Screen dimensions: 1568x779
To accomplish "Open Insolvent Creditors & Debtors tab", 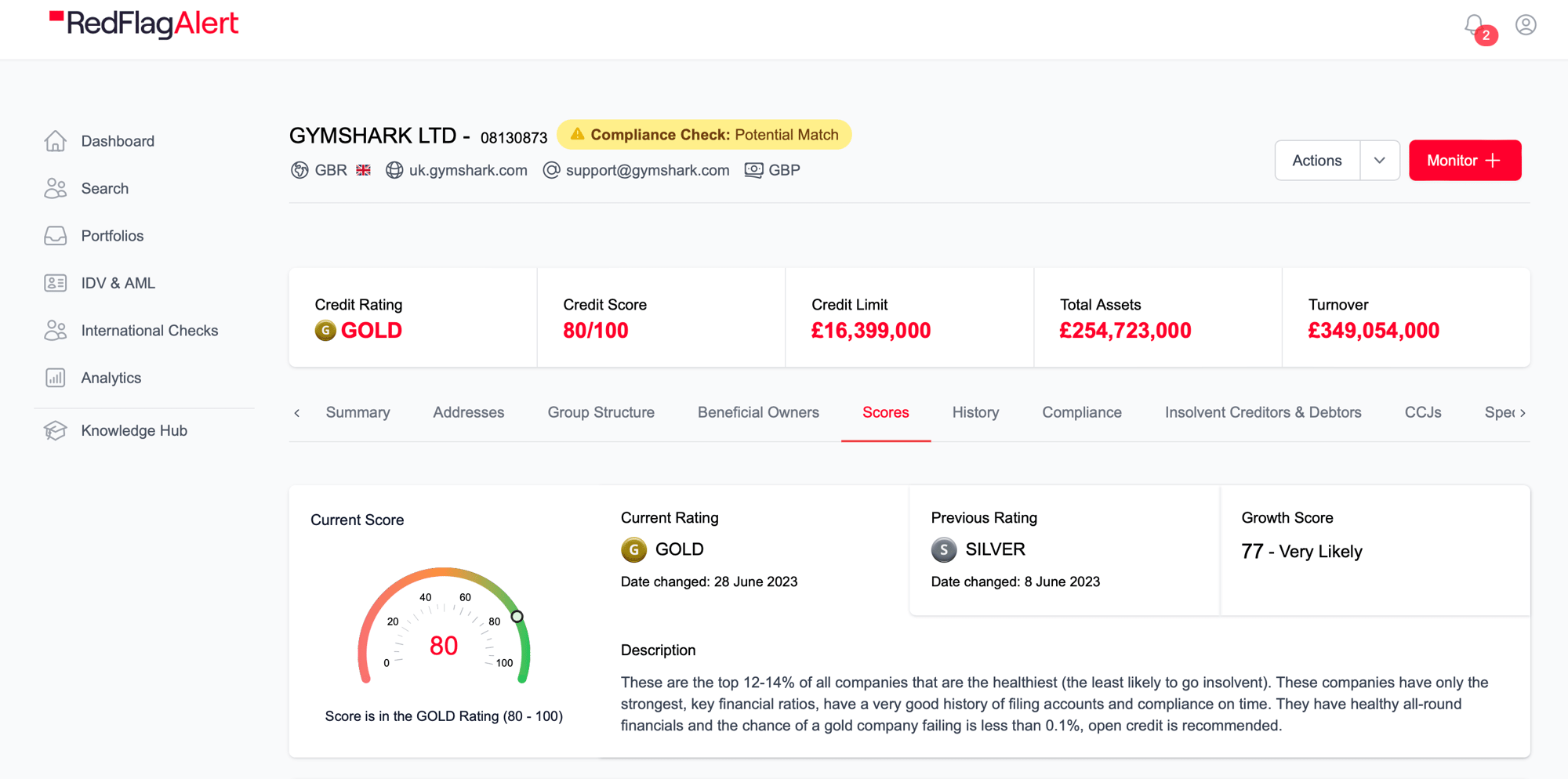I will [1263, 412].
